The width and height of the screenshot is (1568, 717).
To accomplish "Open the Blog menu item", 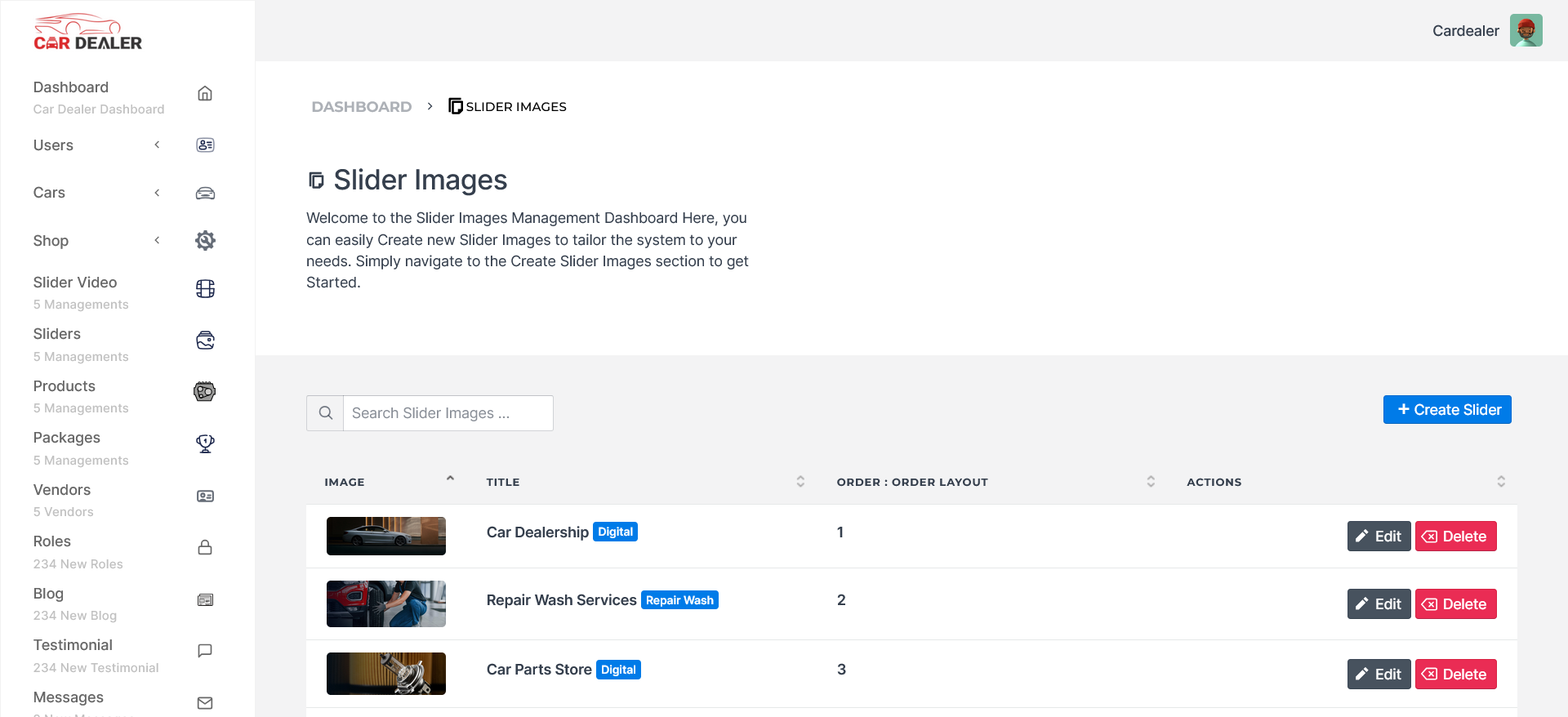I will pos(48,594).
